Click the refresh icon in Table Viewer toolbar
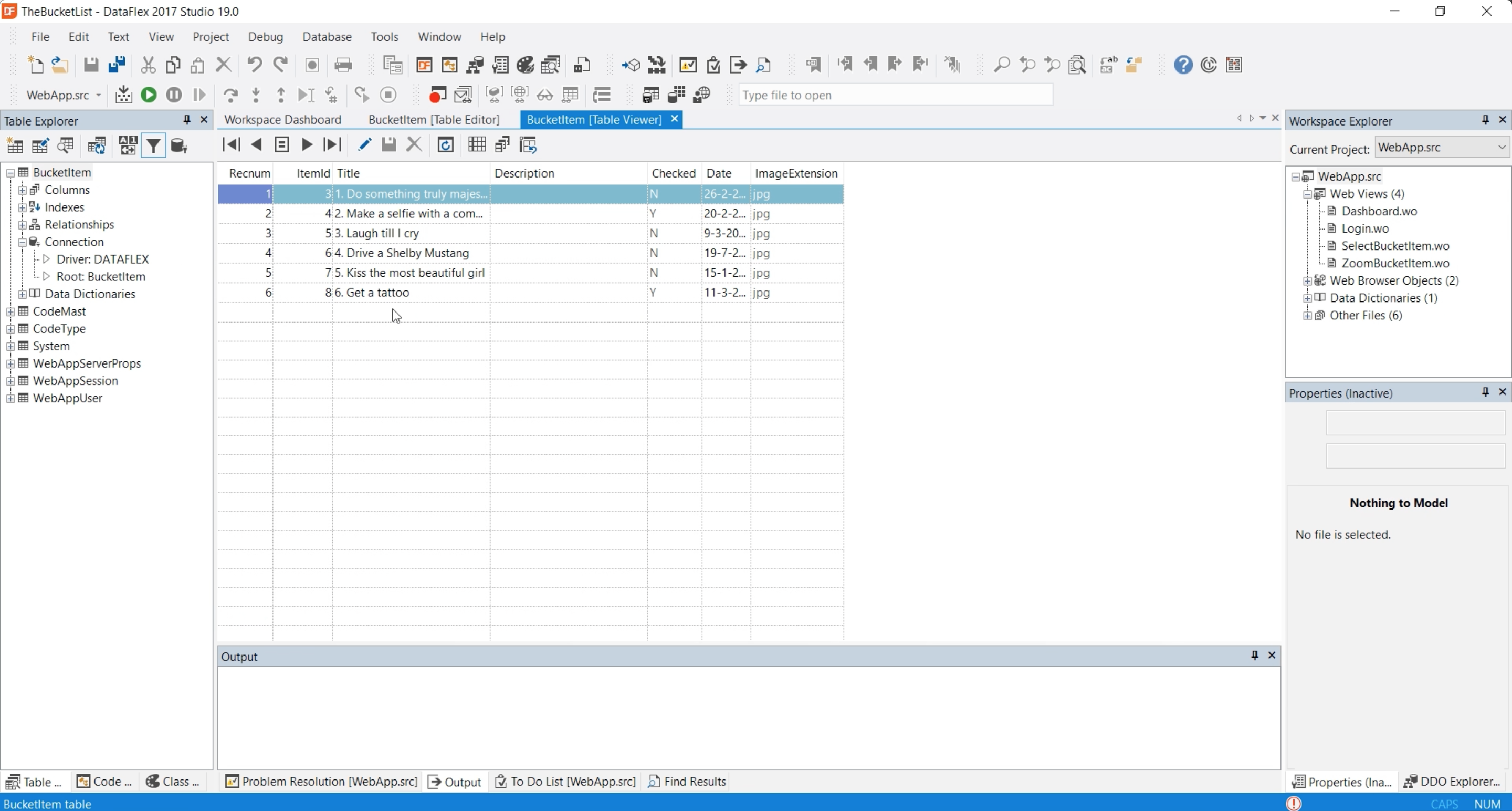 click(446, 145)
